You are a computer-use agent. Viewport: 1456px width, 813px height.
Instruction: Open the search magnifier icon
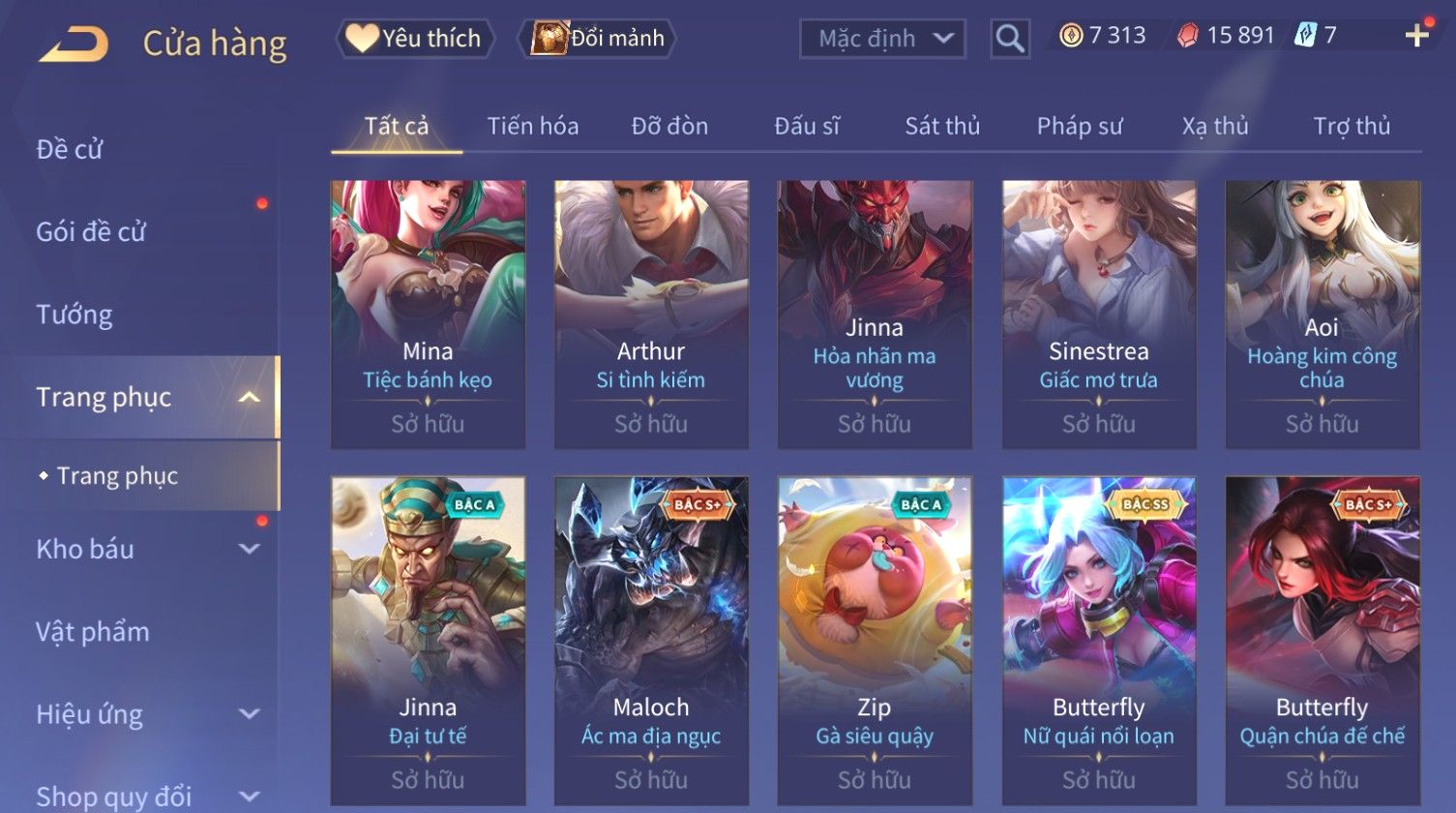coord(1010,39)
